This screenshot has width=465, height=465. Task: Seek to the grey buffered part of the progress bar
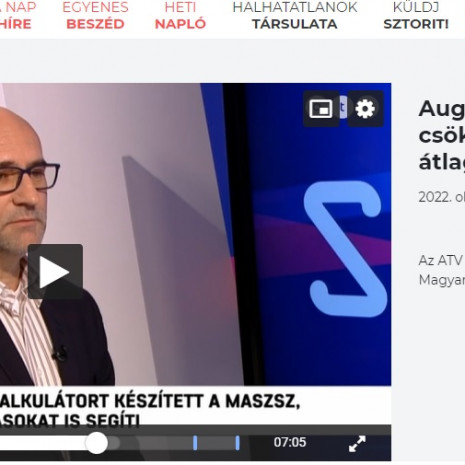(113, 443)
